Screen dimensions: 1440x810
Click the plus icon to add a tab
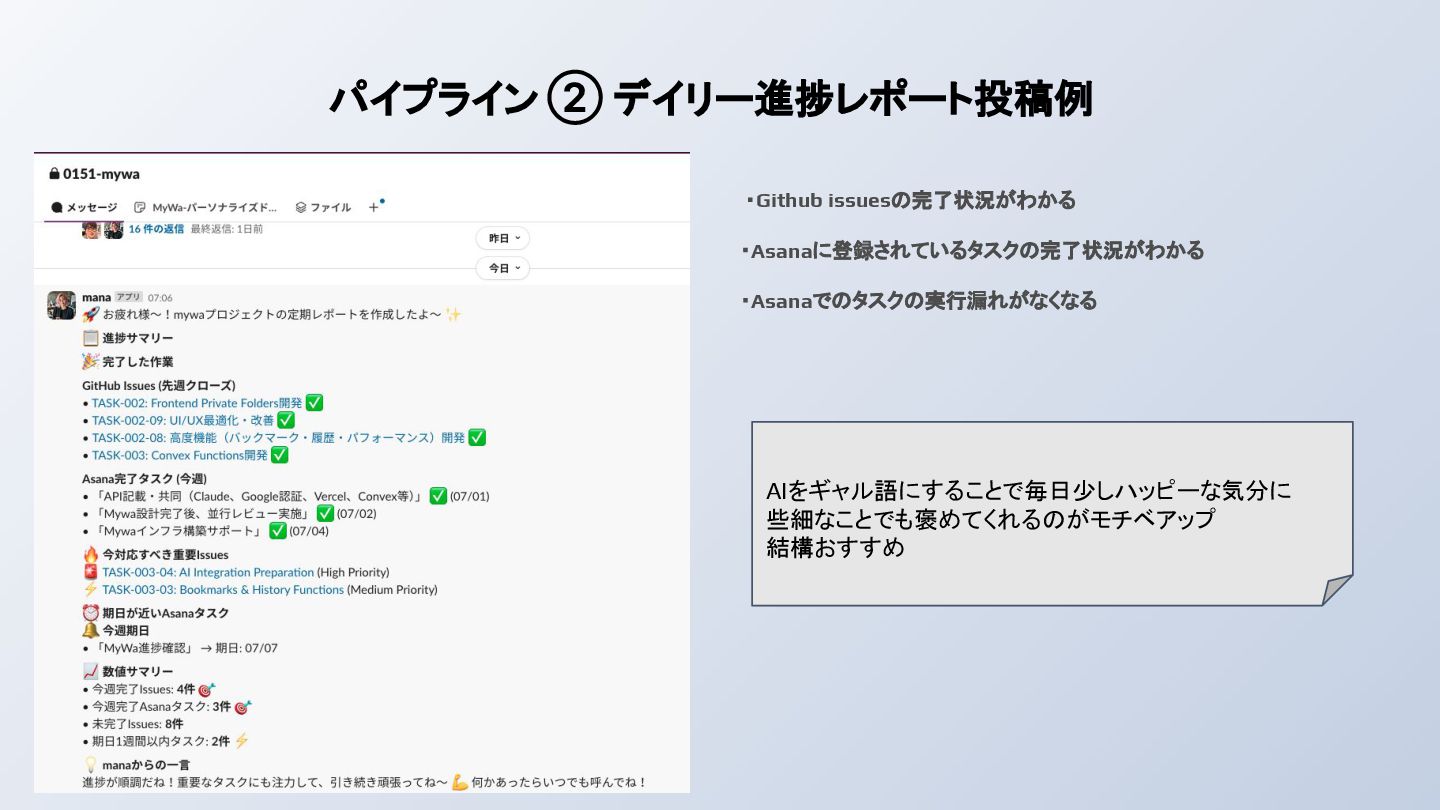(x=374, y=207)
